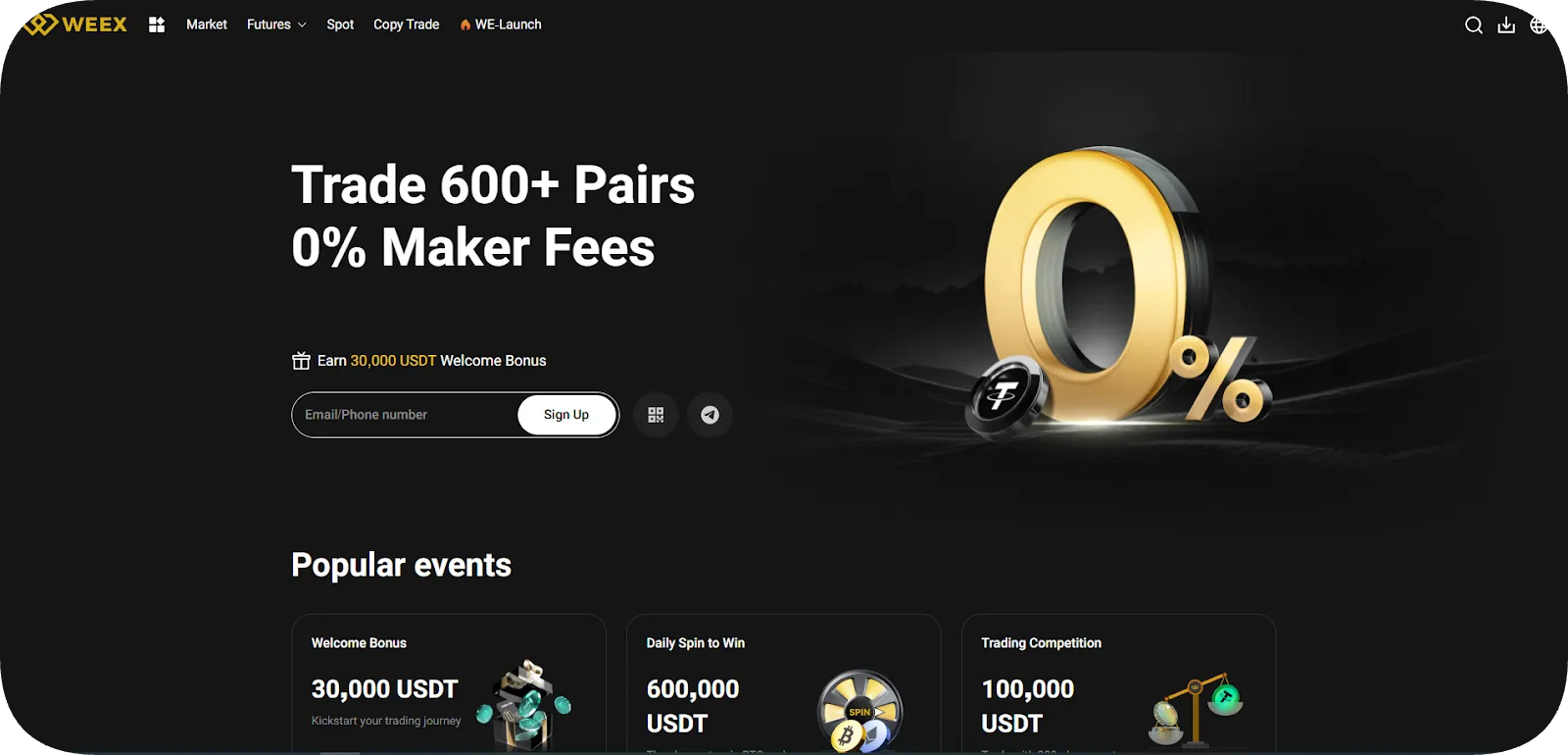Show the QR code sign-up option
Image resolution: width=1568 pixels, height=755 pixels.
656,415
